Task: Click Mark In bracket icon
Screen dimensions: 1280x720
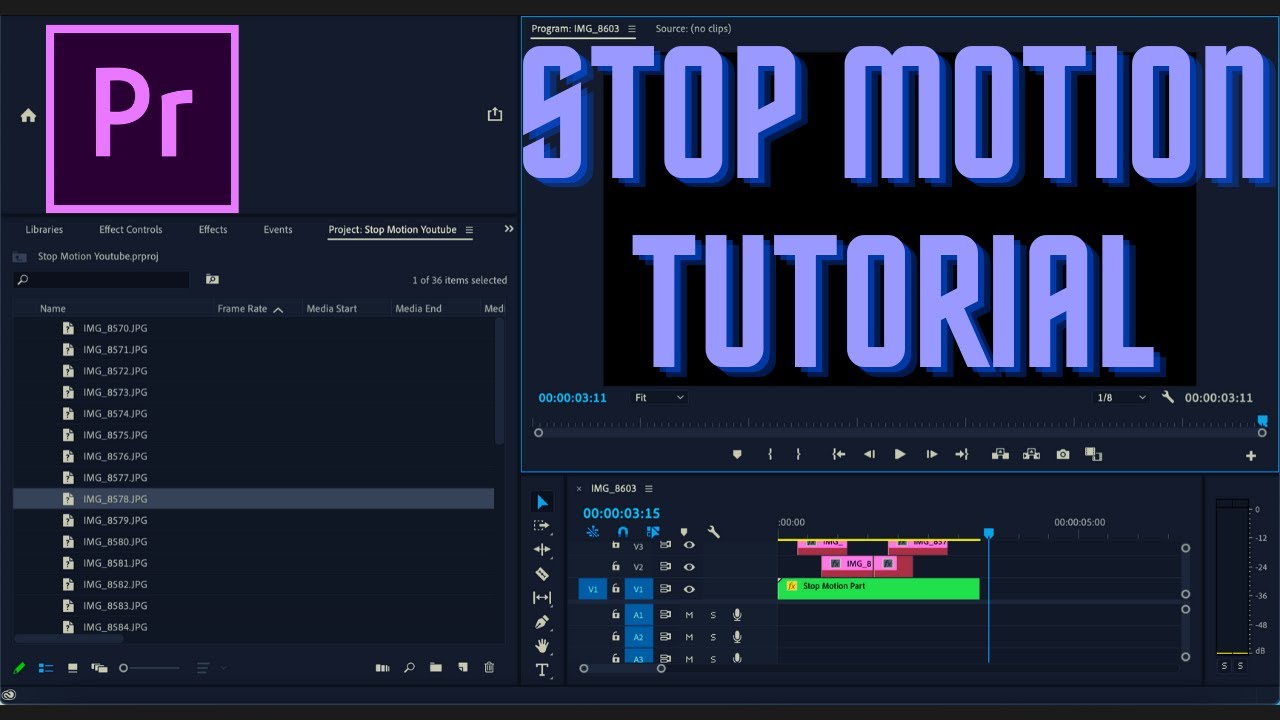Action: [x=770, y=454]
